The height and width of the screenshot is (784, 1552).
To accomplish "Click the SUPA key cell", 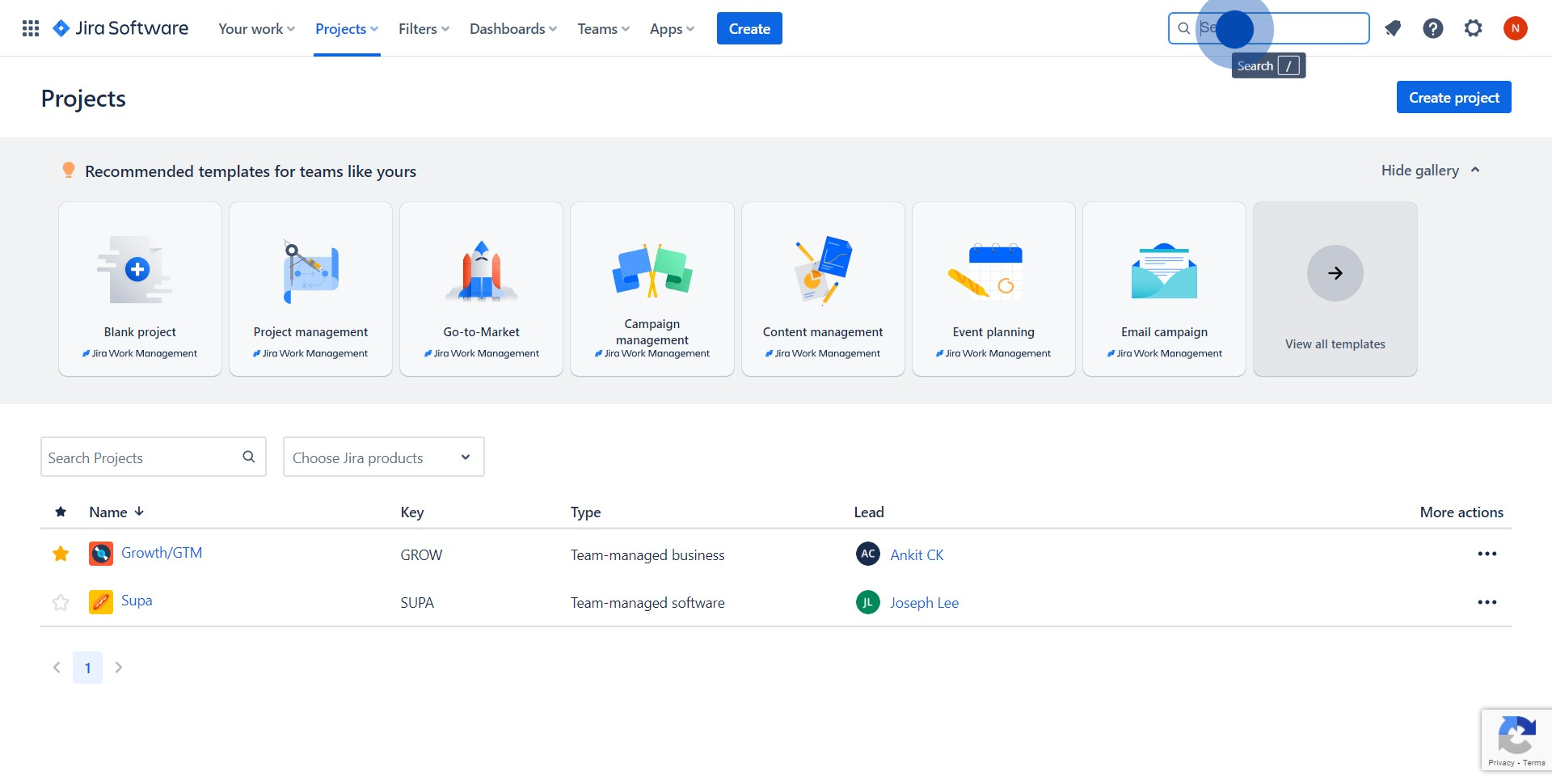I will click(417, 602).
